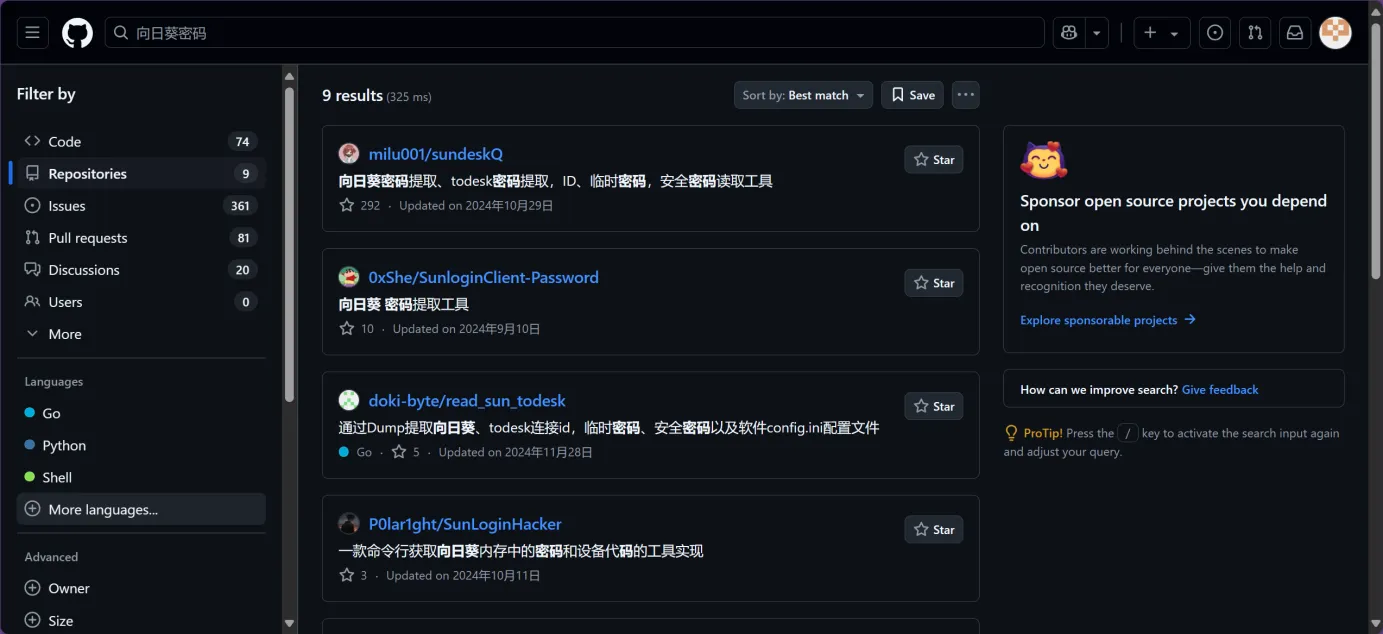
Task: Open the three-dot more options menu
Action: click(x=965, y=95)
